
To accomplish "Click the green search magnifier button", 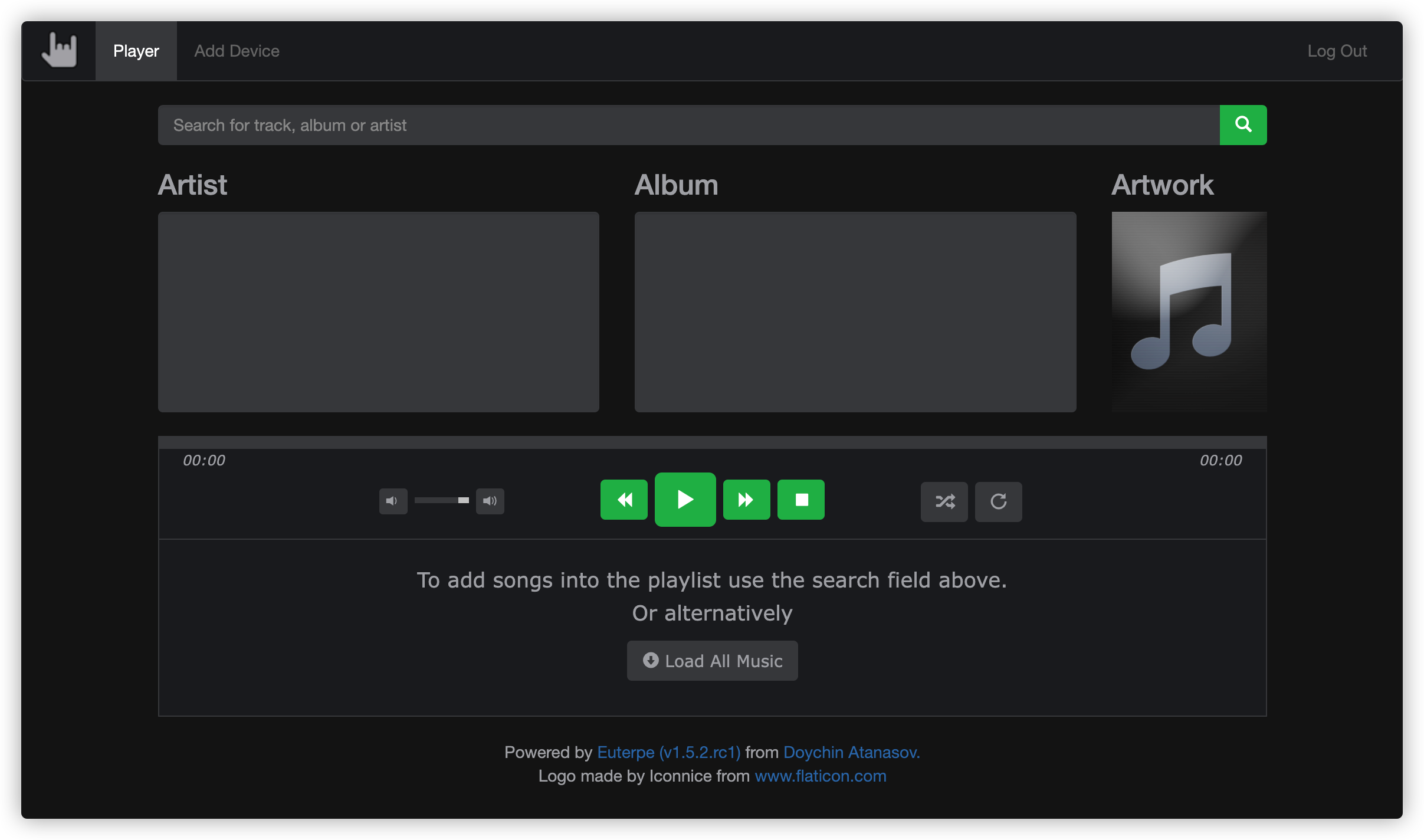I will point(1242,125).
